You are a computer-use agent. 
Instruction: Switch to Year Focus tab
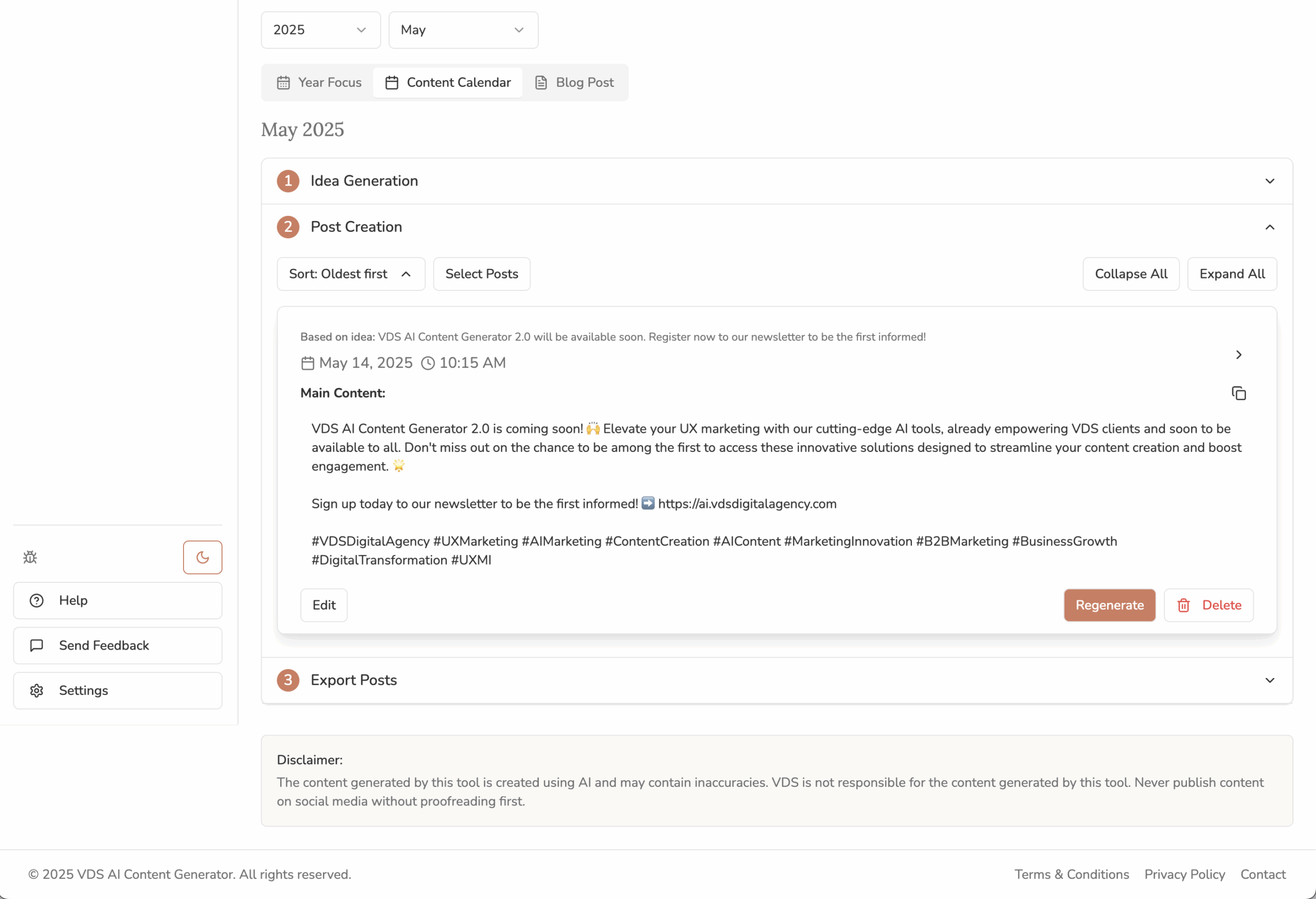click(319, 83)
